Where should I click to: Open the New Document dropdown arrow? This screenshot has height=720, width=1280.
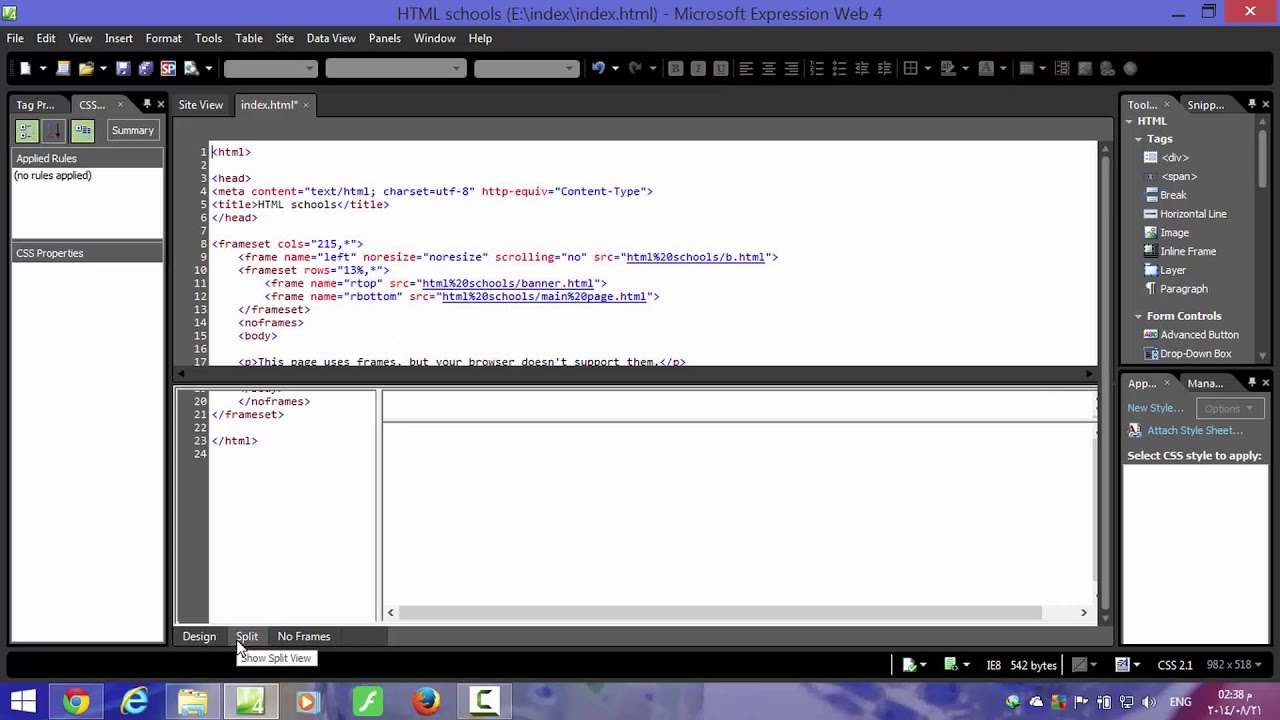click(x=43, y=68)
